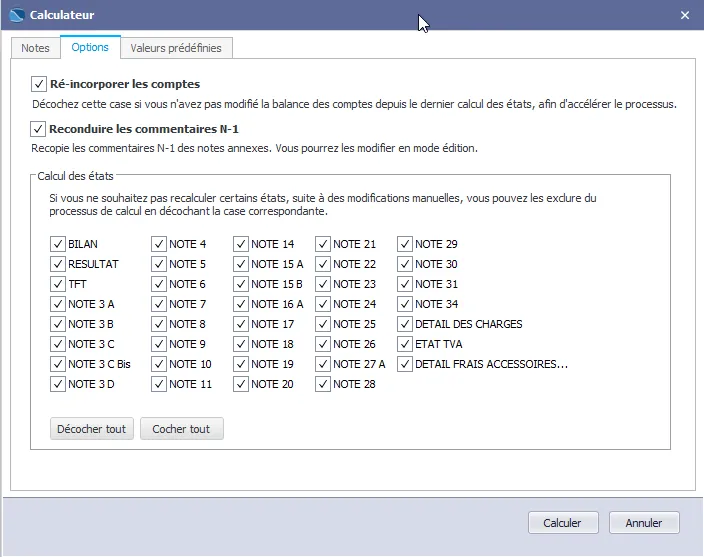704x557 pixels.
Task: Cancel with the Annuler button
Action: [x=643, y=522]
